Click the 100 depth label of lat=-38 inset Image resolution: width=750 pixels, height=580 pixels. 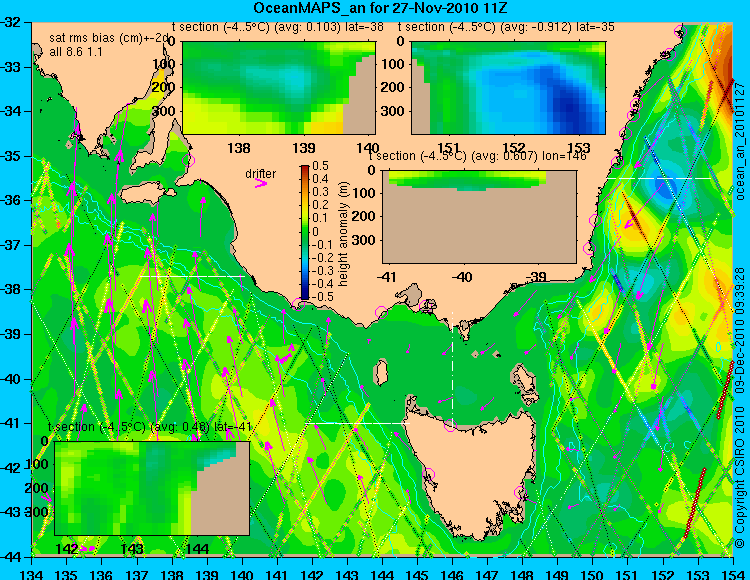165,64
